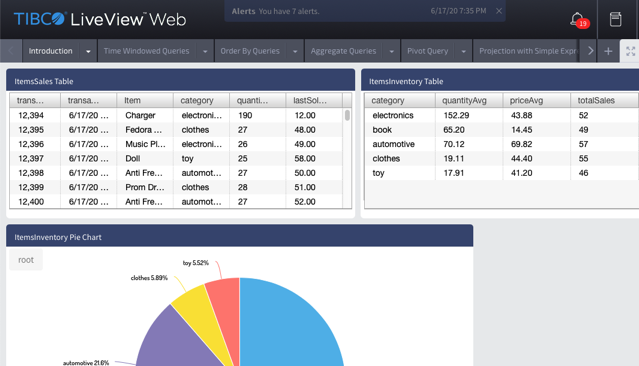Switch to Pivot Query tab
The width and height of the screenshot is (639, 366).
pyautogui.click(x=427, y=51)
